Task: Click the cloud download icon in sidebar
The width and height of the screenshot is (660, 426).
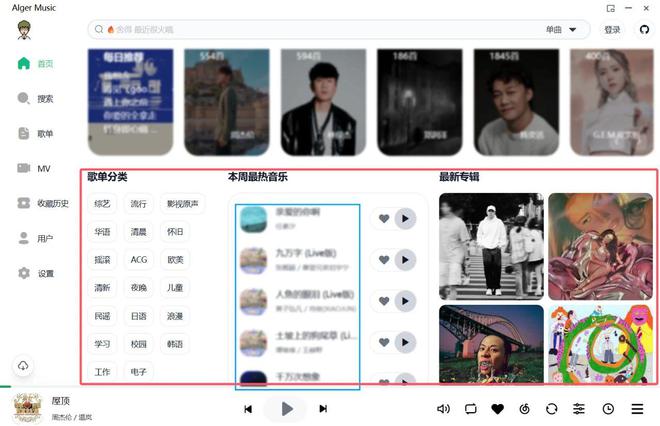Action: [x=23, y=367]
